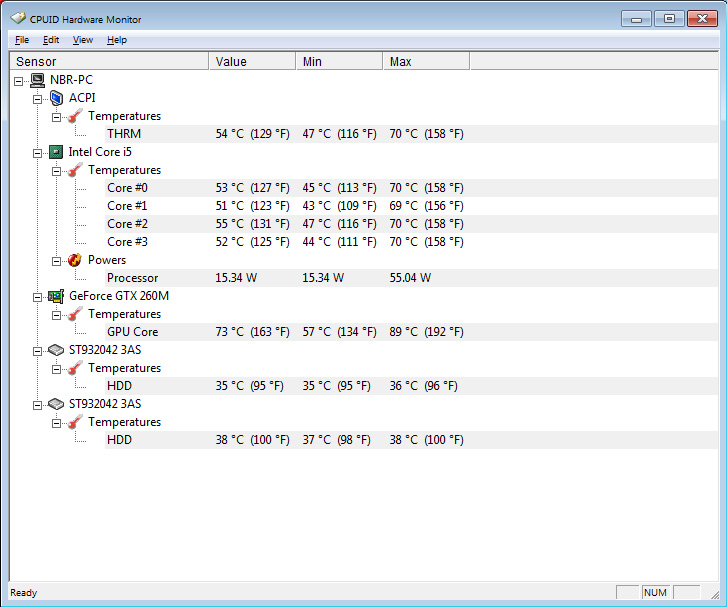Click the Min column header
Viewport: 727px width, 607px height.
339,61
